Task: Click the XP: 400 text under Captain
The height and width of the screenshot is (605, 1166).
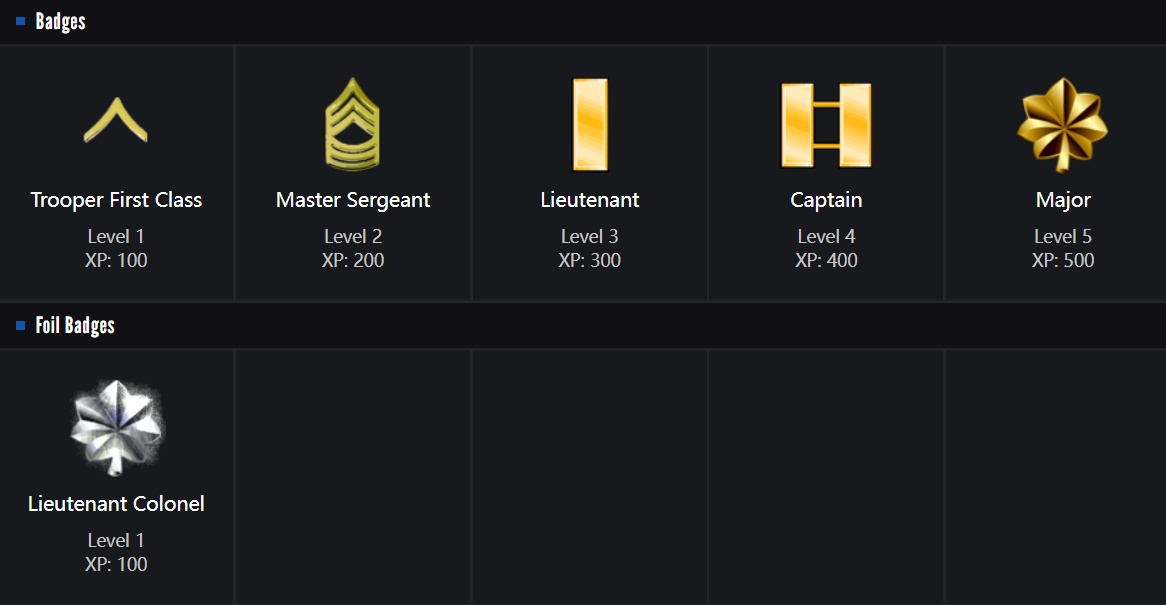Action: (x=826, y=261)
